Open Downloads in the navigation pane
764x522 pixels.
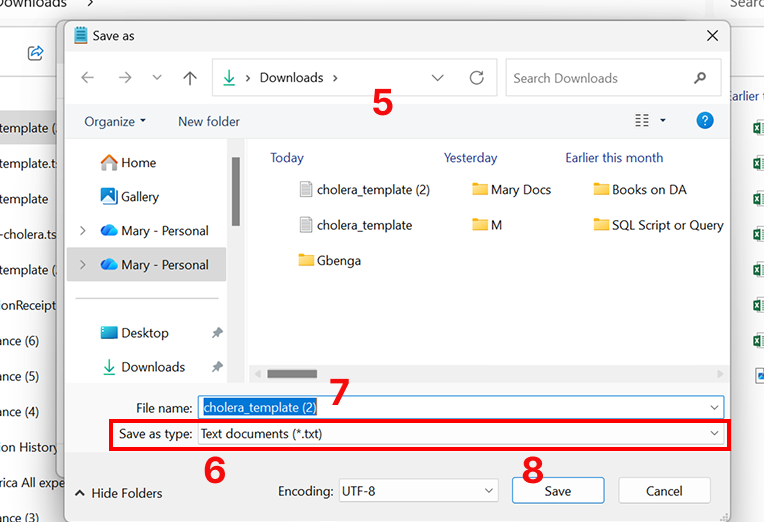tap(144, 367)
